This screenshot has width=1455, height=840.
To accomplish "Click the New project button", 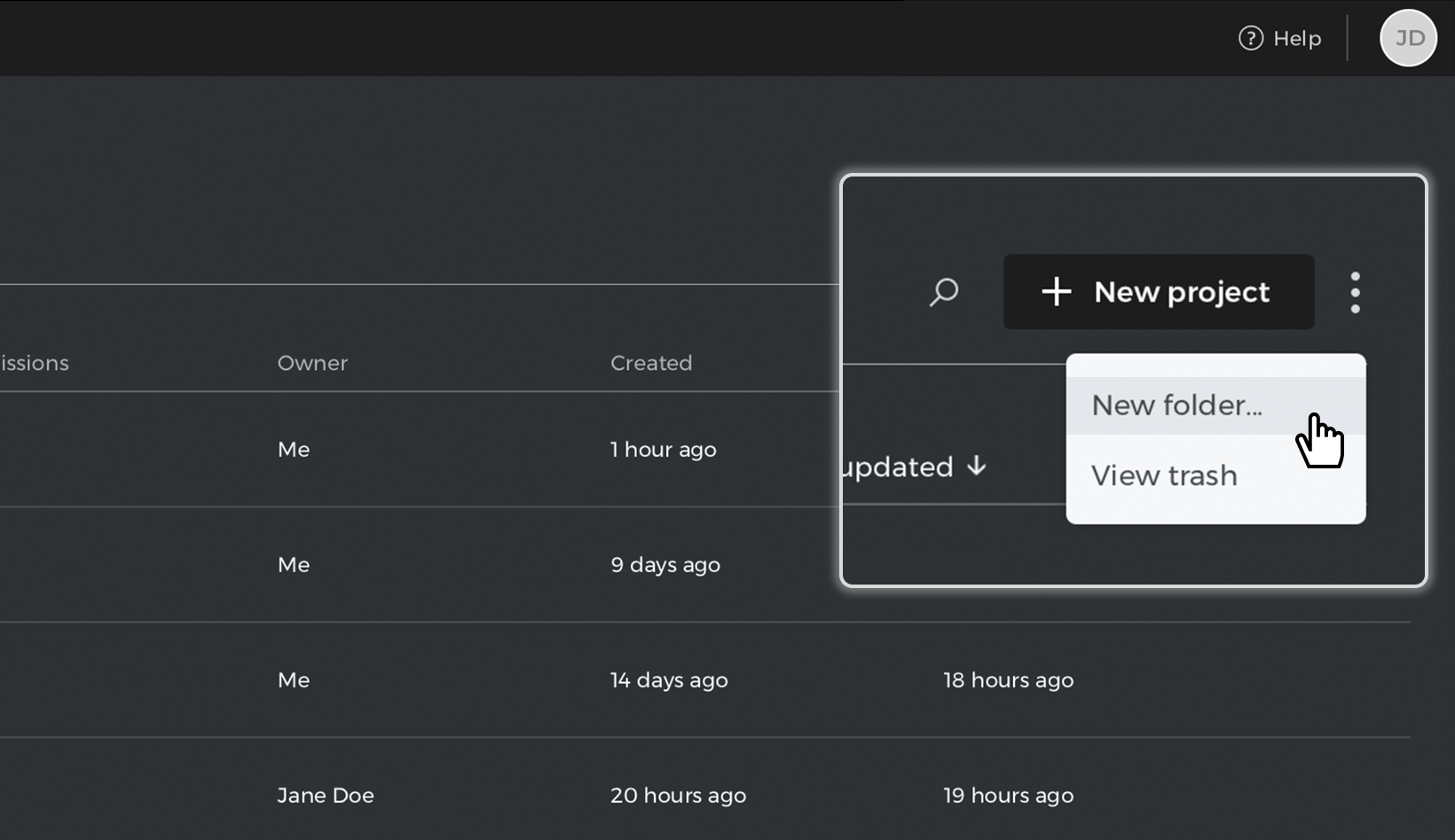I will 1159,292.
